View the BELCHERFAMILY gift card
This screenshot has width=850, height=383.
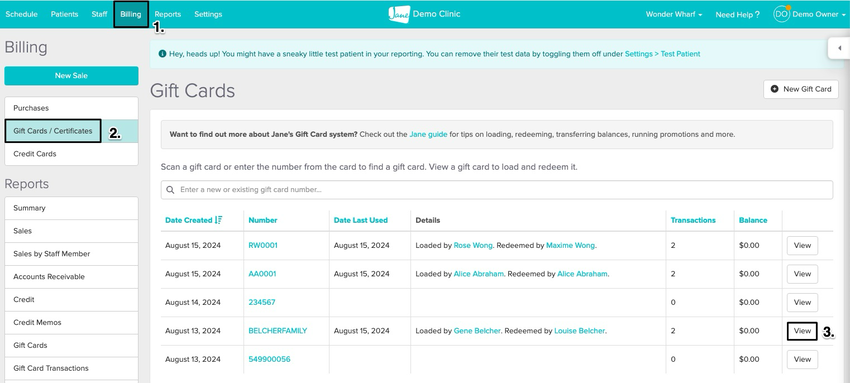802,330
